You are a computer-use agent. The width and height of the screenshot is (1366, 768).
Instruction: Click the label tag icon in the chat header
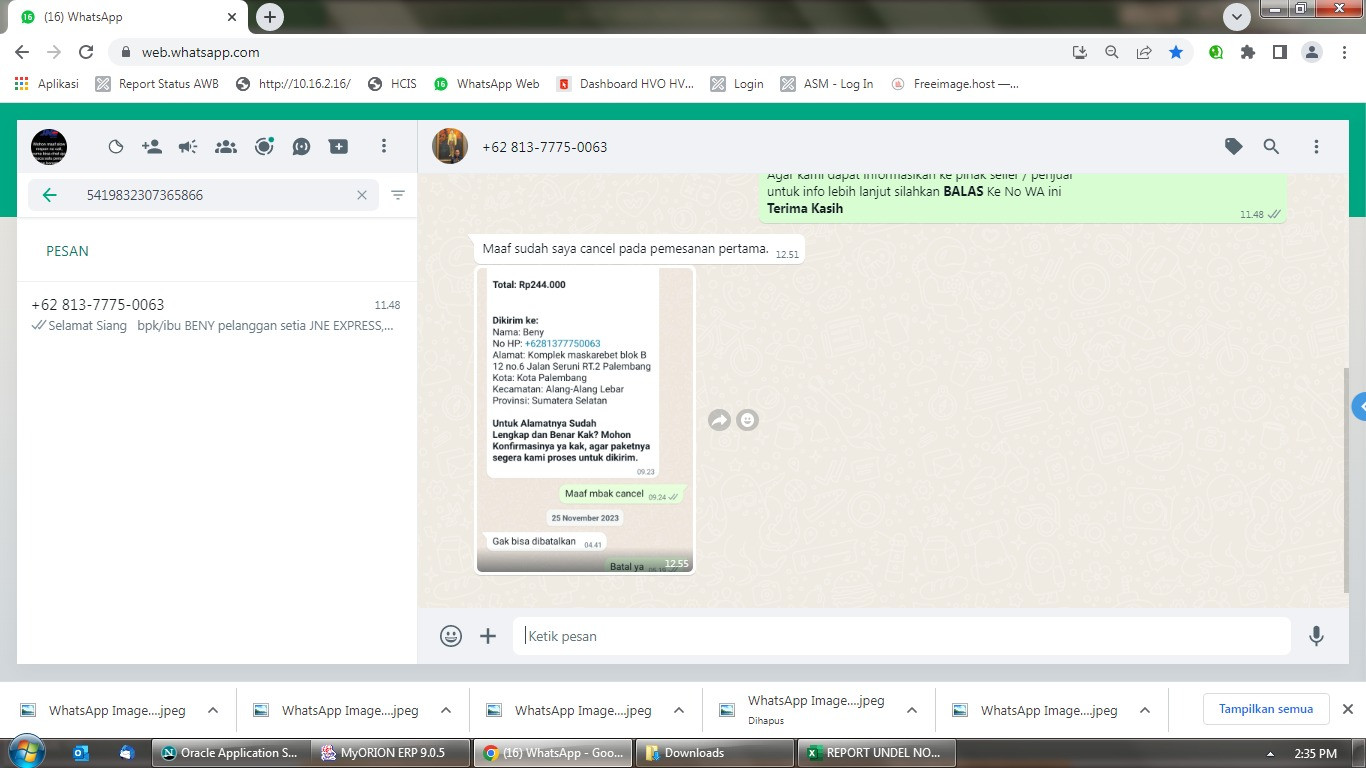click(x=1234, y=147)
